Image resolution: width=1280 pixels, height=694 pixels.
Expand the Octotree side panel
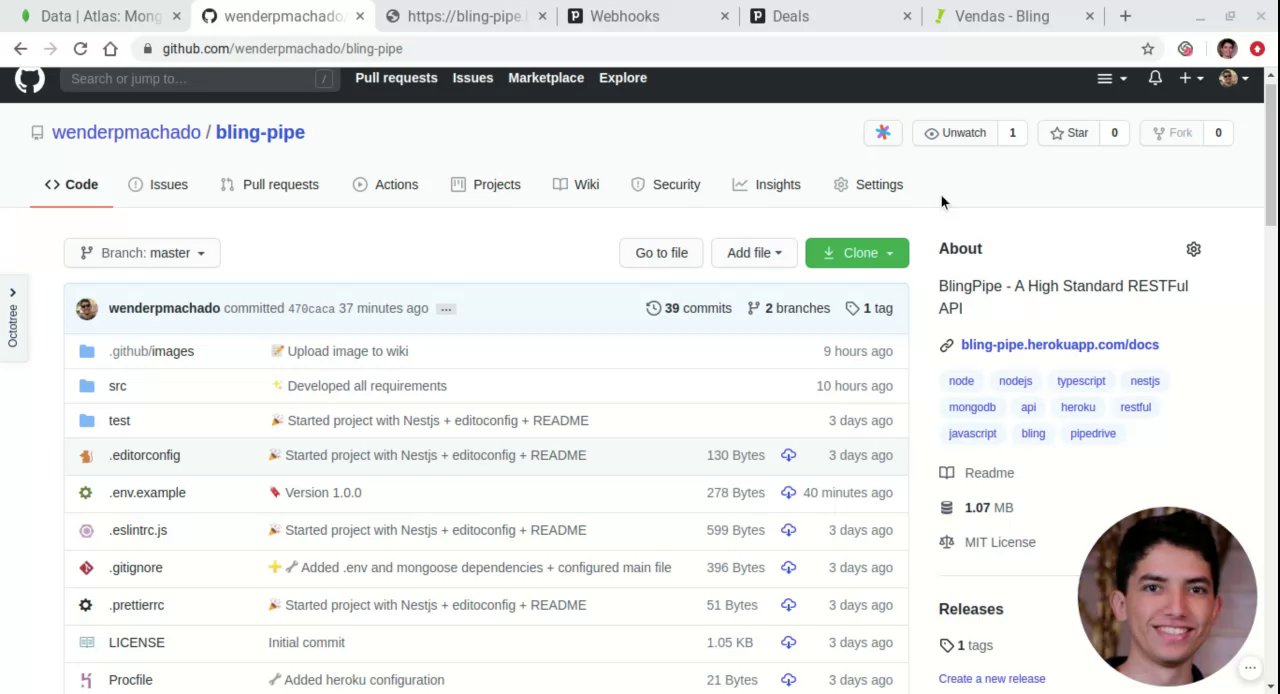coord(12,318)
